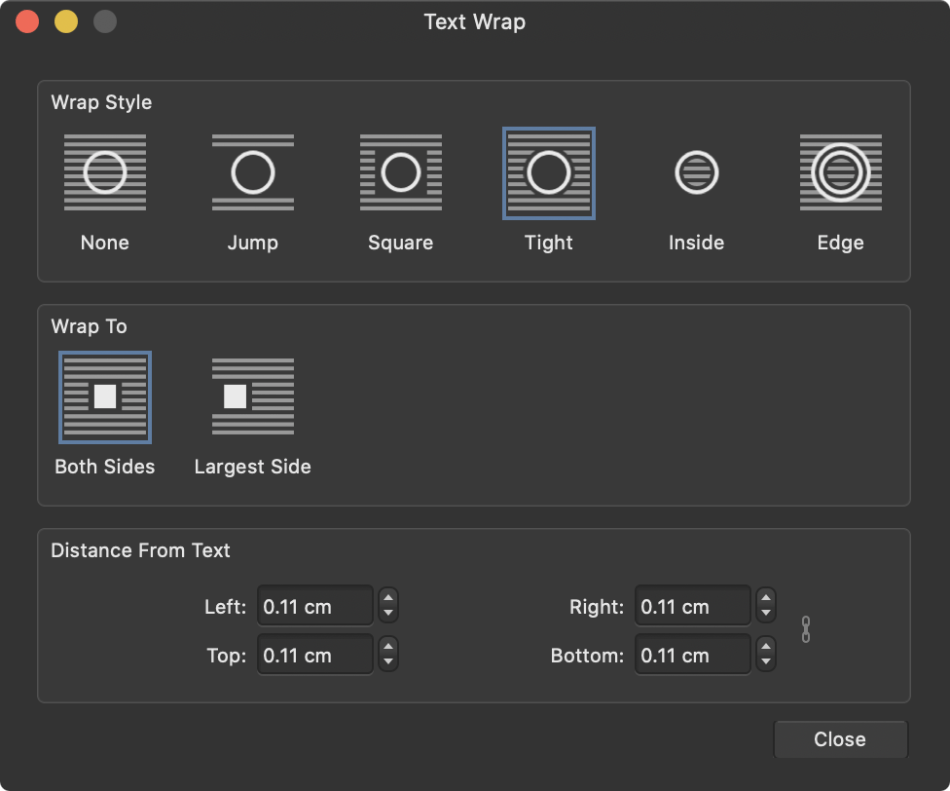Choose the Jump wrap style
950x791 pixels.
pos(253,173)
